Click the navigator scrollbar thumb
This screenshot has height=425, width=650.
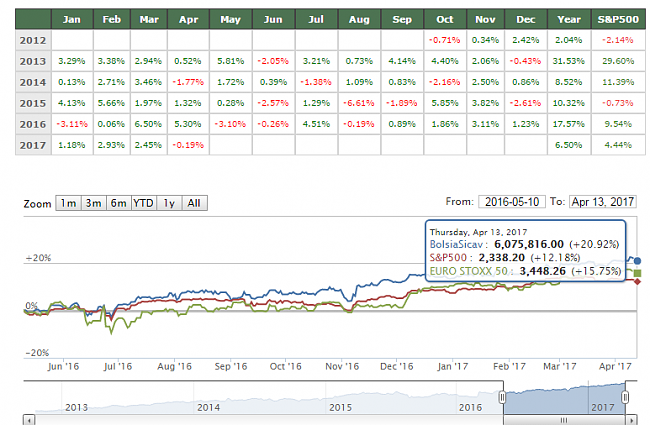pos(564,420)
